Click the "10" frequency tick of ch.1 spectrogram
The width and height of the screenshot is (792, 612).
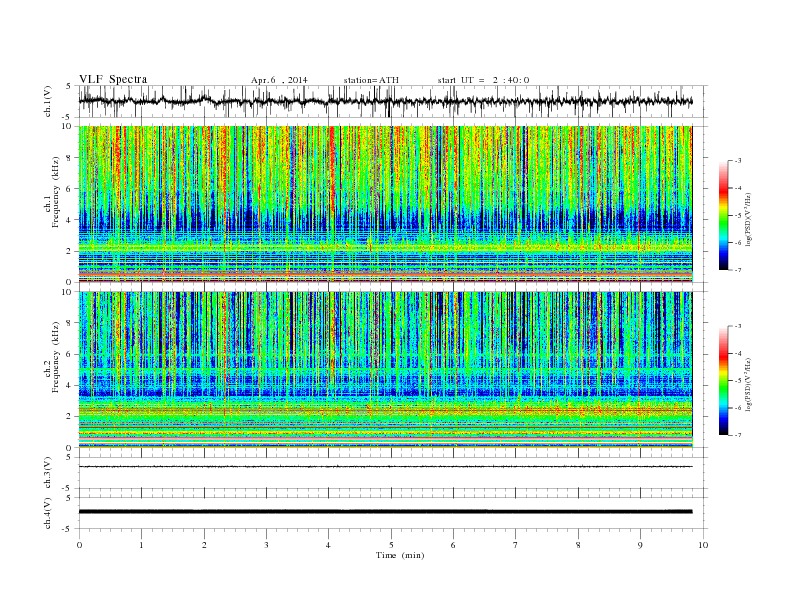pos(67,126)
